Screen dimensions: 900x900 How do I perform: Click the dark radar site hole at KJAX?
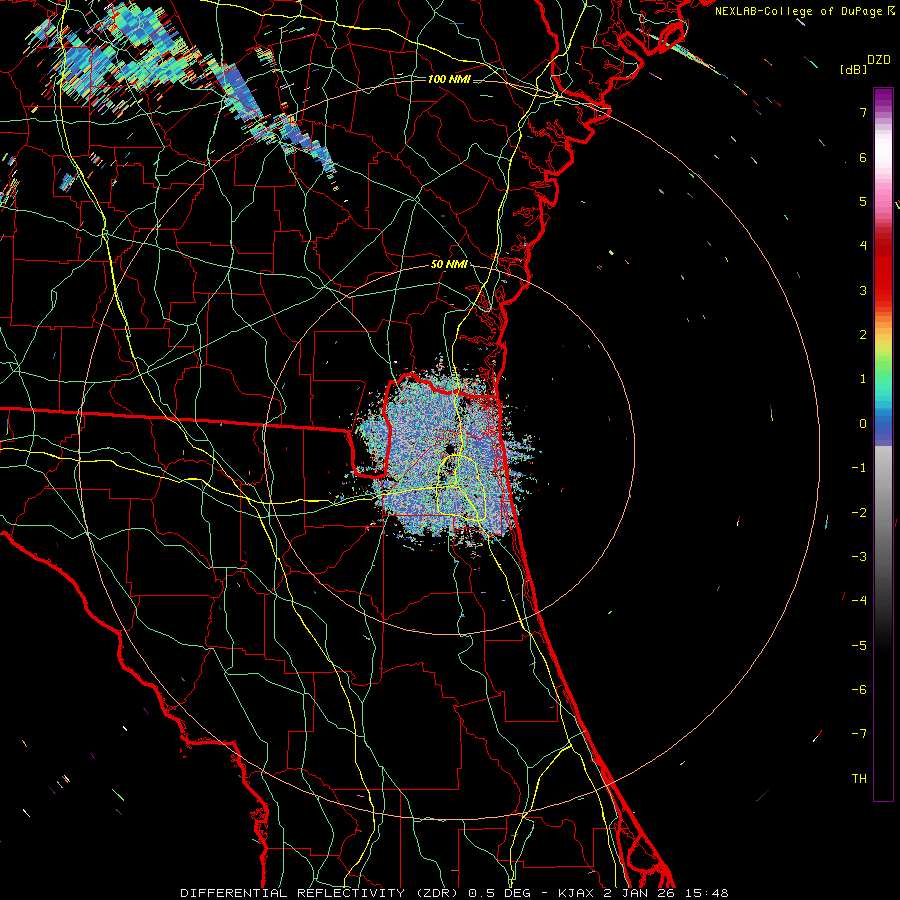[450, 448]
